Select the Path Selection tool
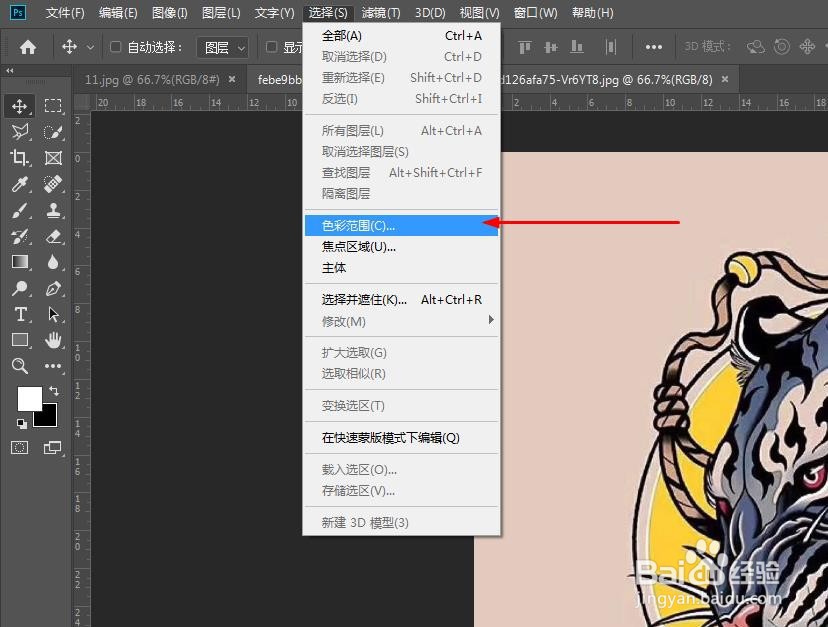This screenshot has width=828, height=627. [53, 314]
